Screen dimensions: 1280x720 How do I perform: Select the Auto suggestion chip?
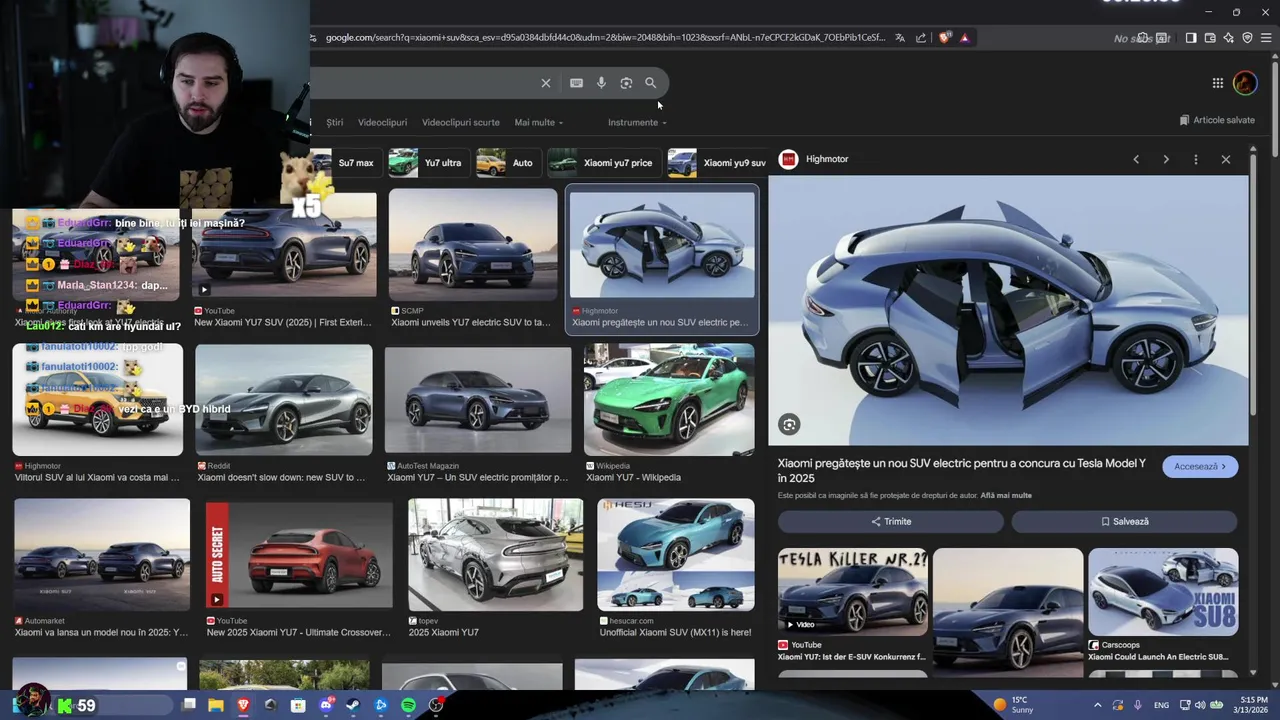pyautogui.click(x=507, y=163)
